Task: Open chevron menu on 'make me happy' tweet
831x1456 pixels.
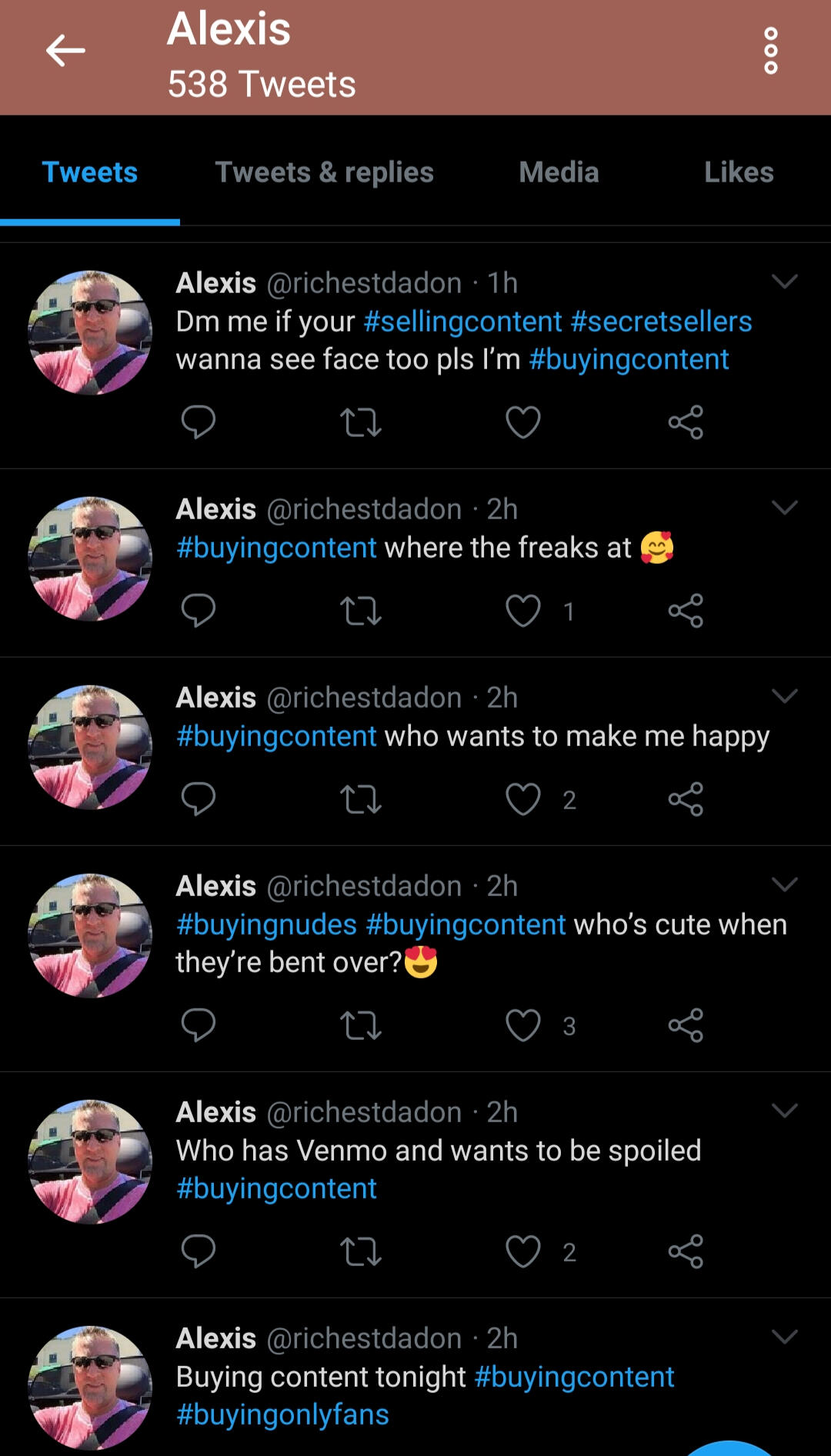Action: click(x=784, y=697)
